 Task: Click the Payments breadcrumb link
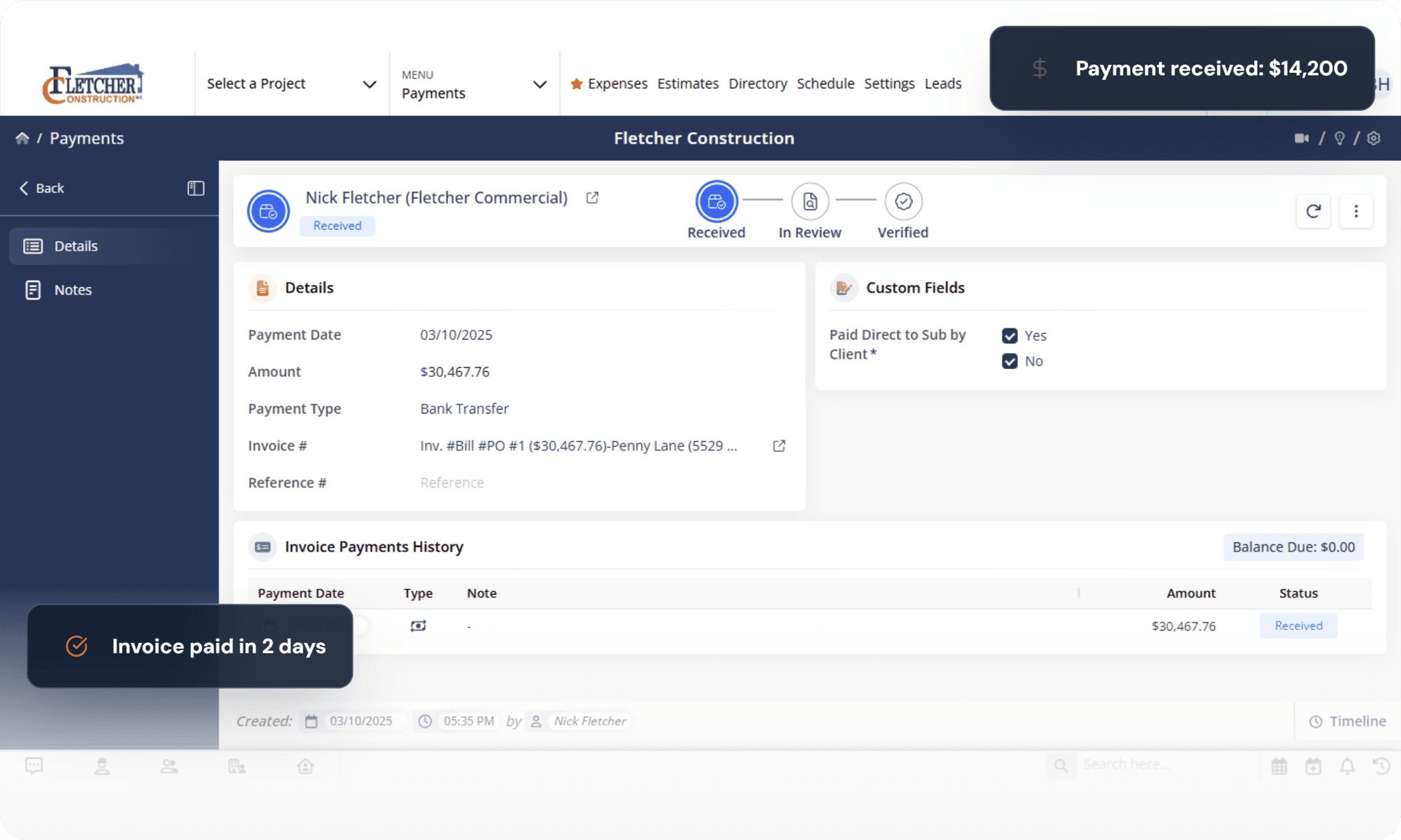(x=87, y=138)
